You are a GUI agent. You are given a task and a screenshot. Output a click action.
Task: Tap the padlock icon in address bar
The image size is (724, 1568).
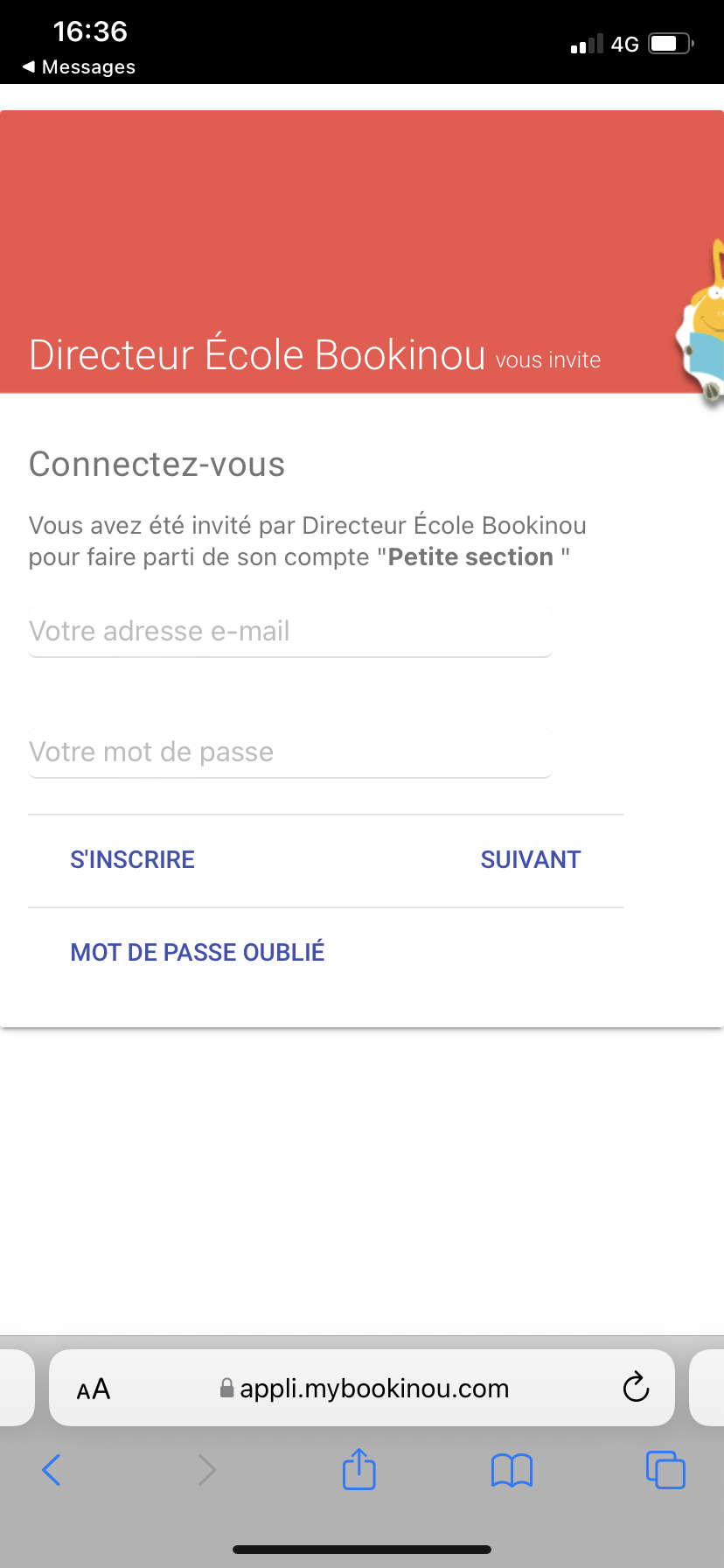(x=226, y=1388)
